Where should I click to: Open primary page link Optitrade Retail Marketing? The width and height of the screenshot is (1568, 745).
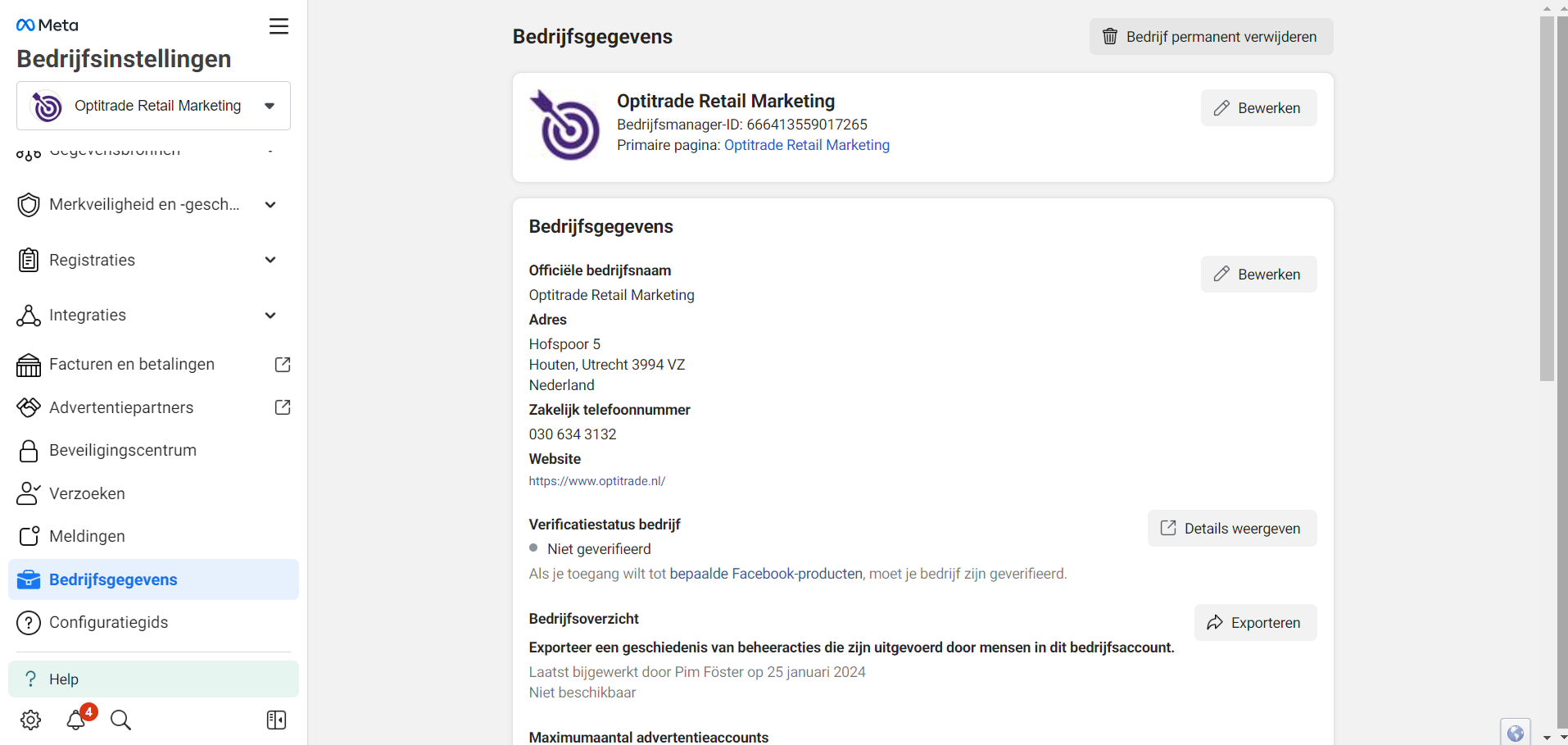(807, 145)
